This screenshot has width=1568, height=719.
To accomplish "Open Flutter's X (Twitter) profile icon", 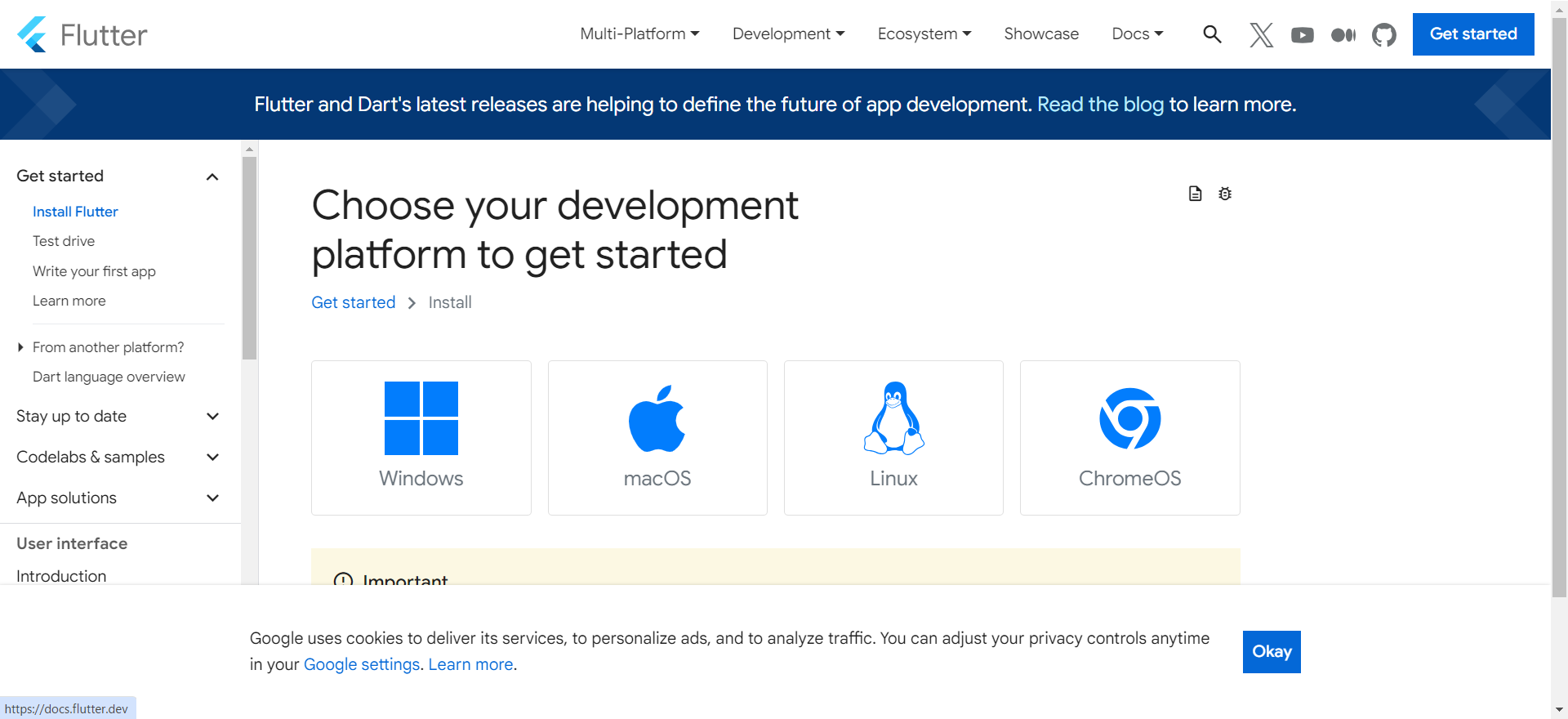I will point(1261,34).
